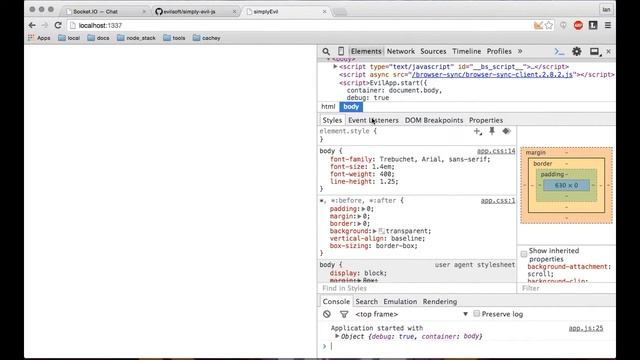Image resolution: width=640 pixels, height=360 pixels.
Task: Expand the padding shorthand property
Action: click(x=363, y=209)
